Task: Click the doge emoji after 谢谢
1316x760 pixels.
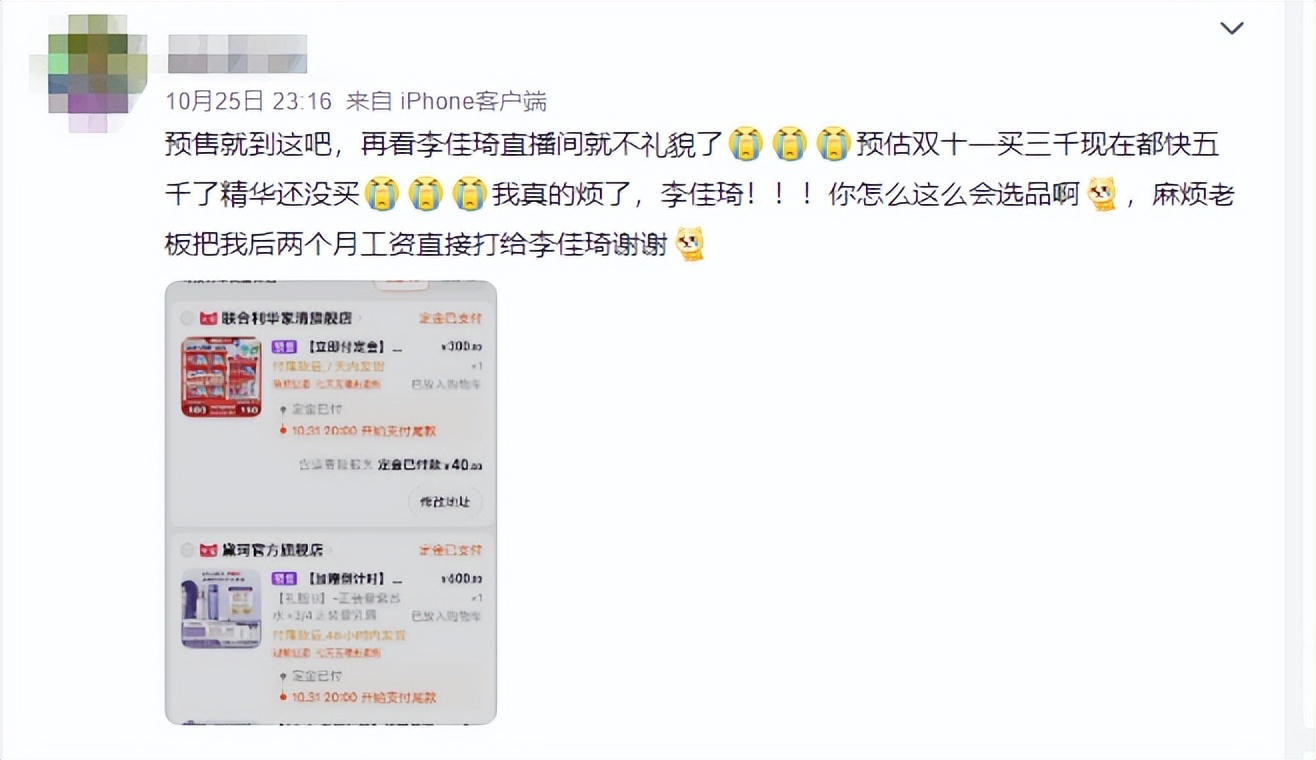Action: 690,243
